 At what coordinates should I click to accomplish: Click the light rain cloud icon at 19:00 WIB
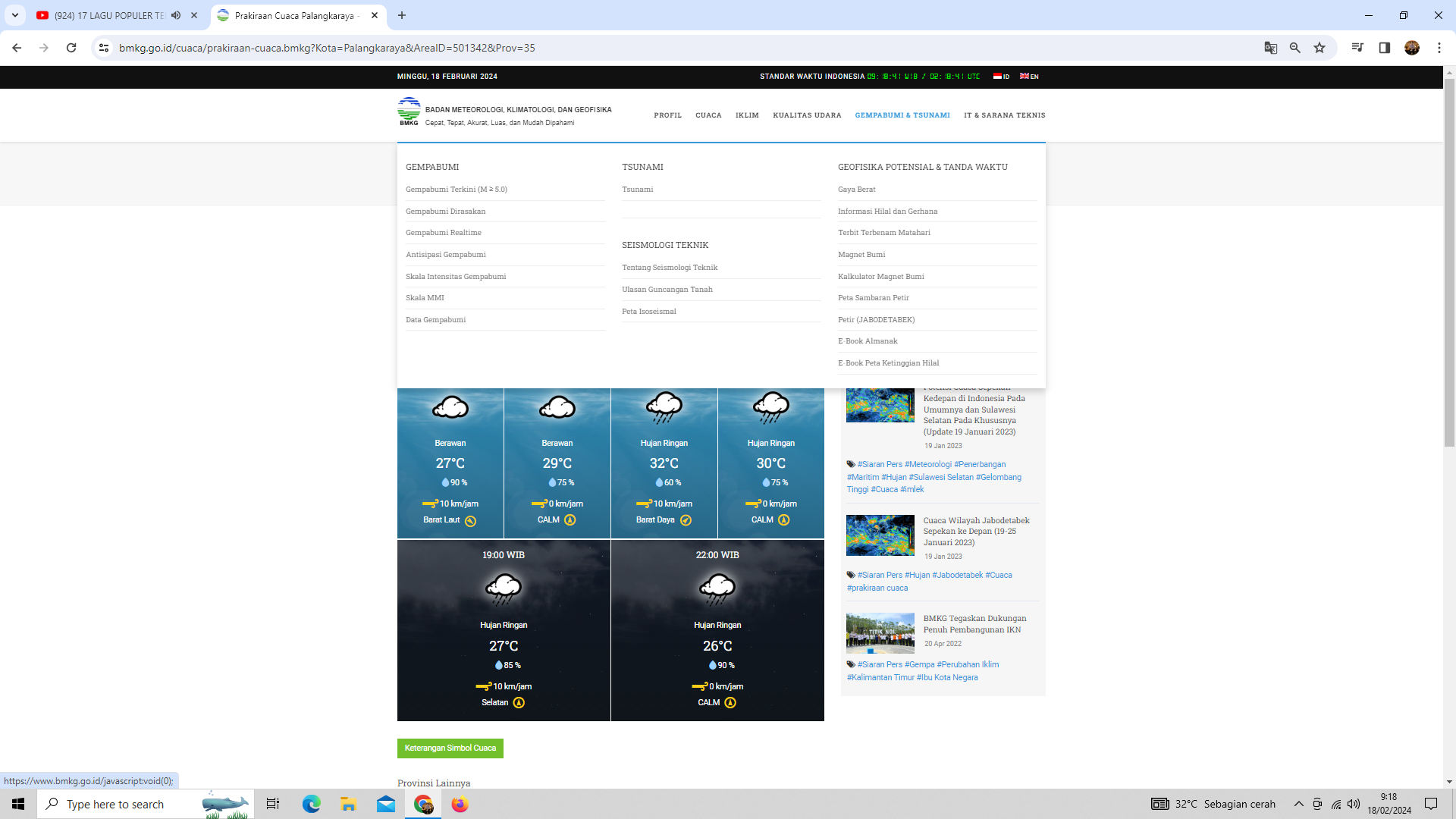coord(504,588)
